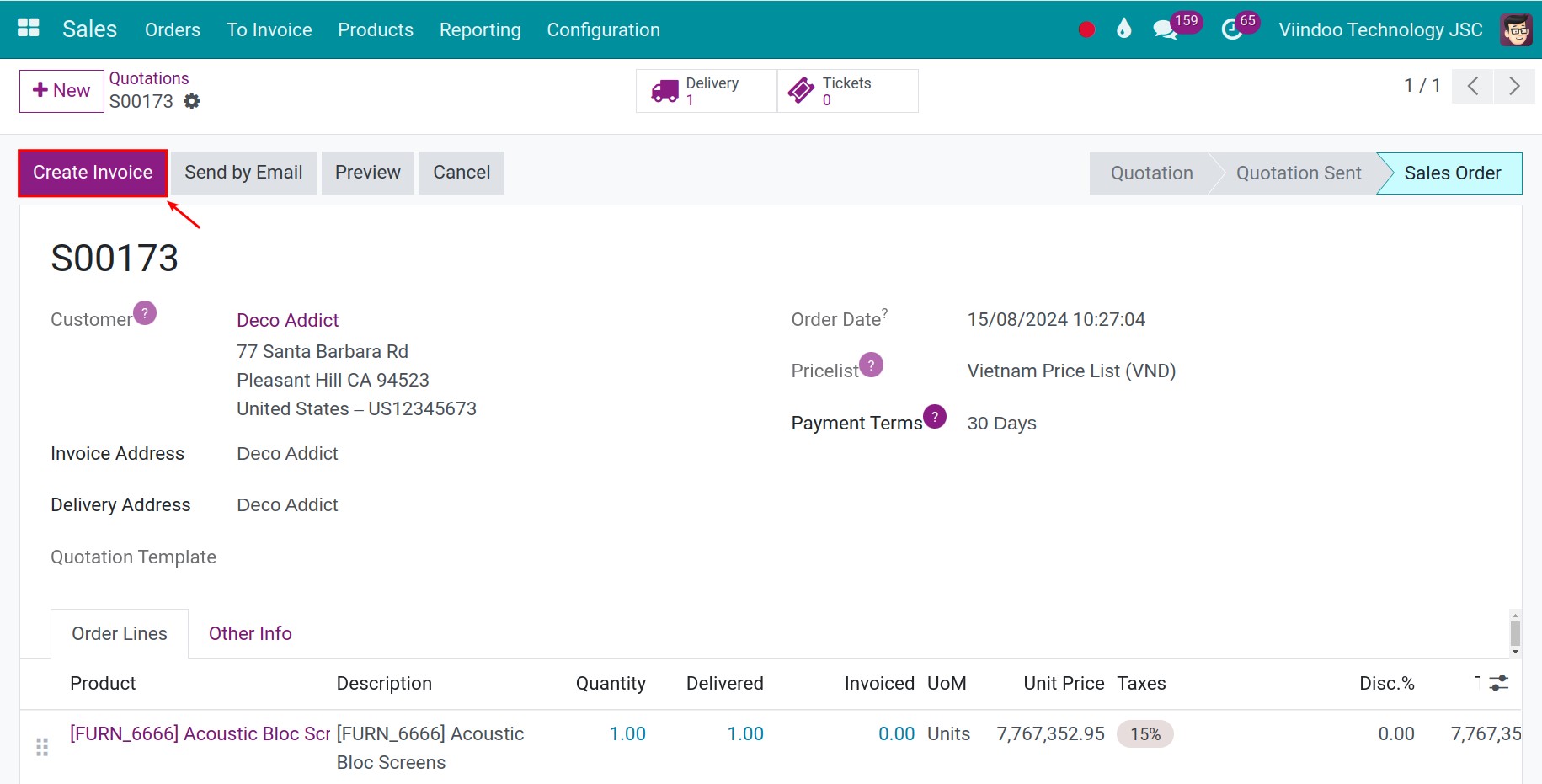Select the Quotation status stage
1542x784 pixels.
(x=1151, y=173)
